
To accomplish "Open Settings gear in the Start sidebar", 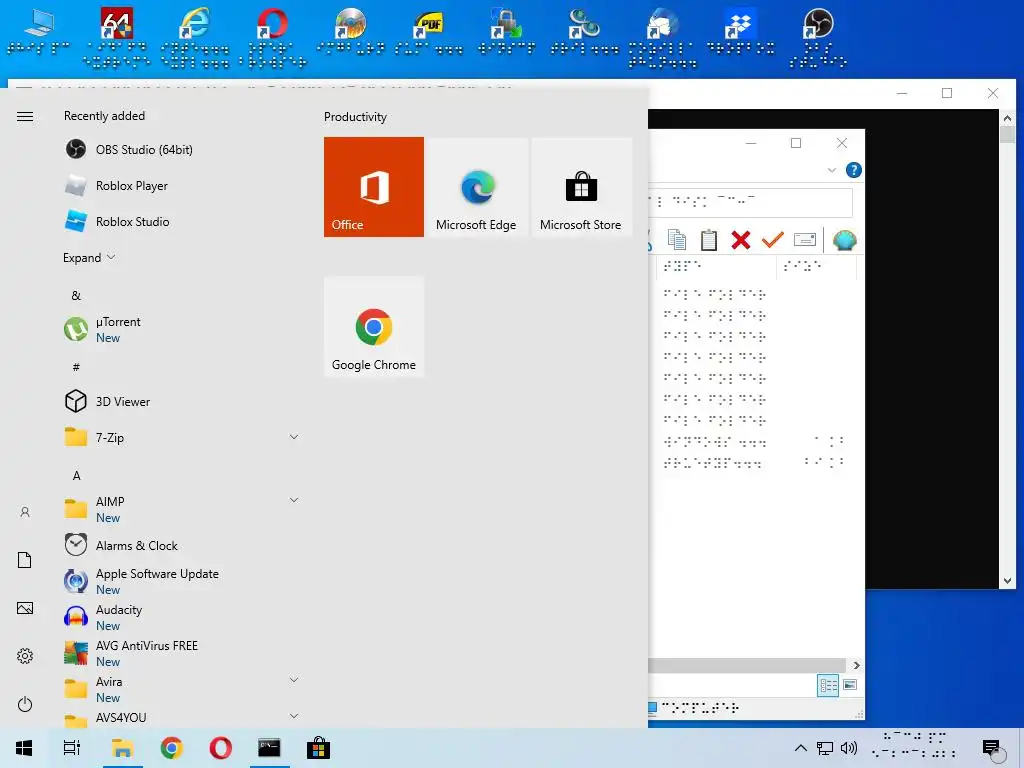I will click(25, 656).
